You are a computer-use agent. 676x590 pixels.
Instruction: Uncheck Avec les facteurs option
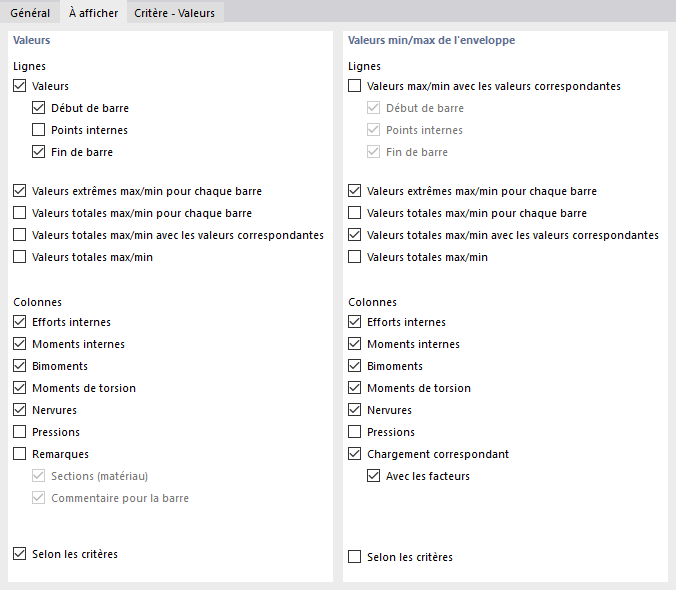tap(374, 476)
